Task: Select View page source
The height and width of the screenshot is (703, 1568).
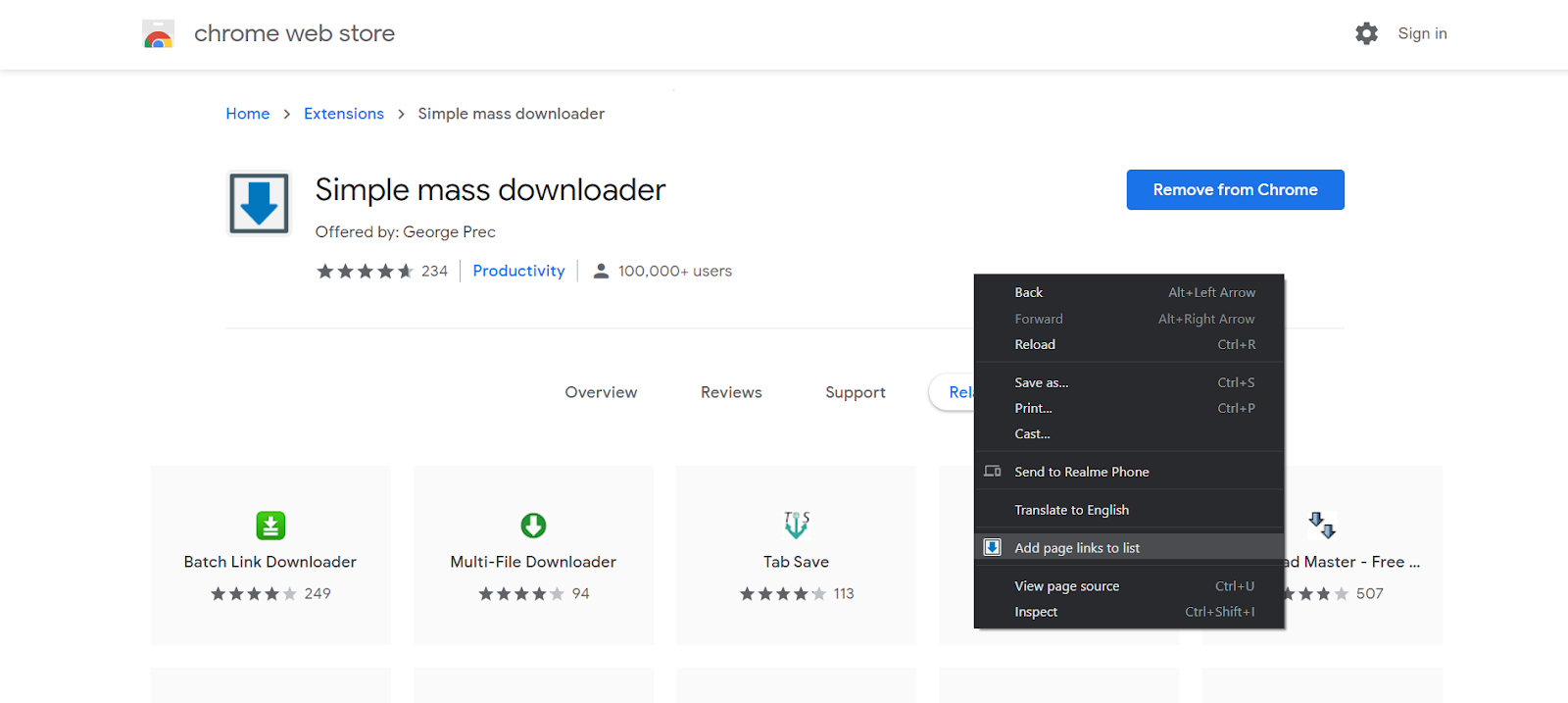Action: (x=1129, y=585)
